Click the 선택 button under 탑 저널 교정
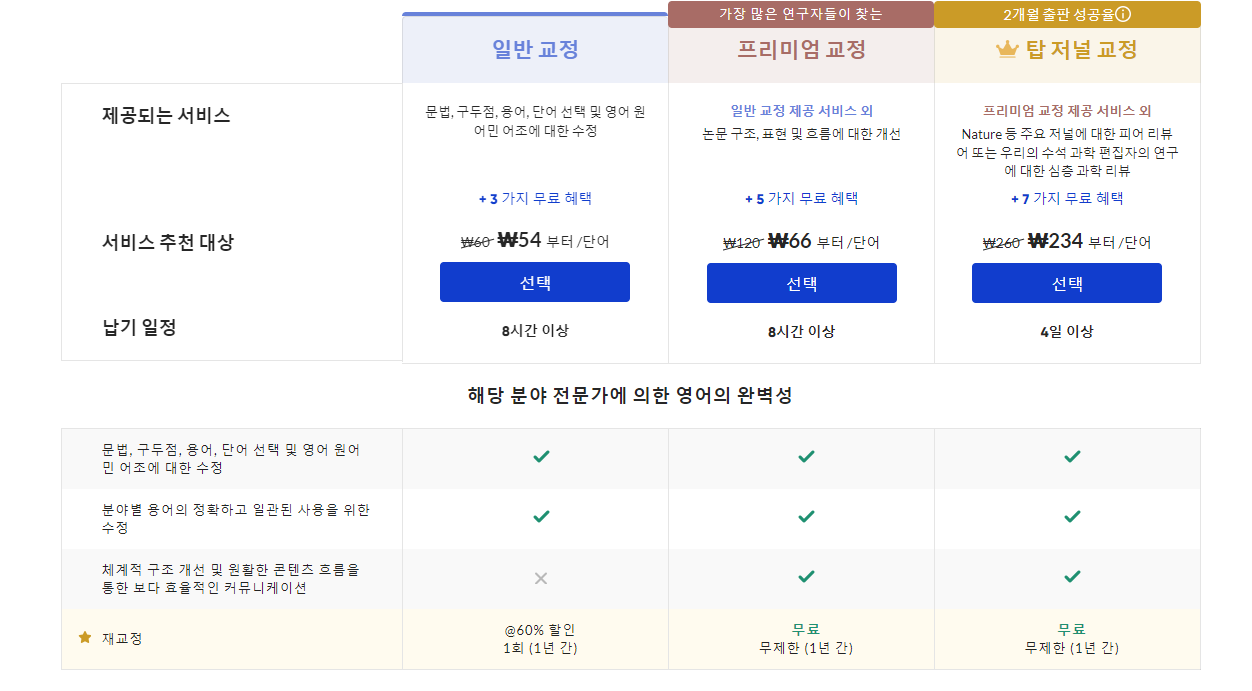Screen dimensions: 1252x691 click(x=1067, y=283)
